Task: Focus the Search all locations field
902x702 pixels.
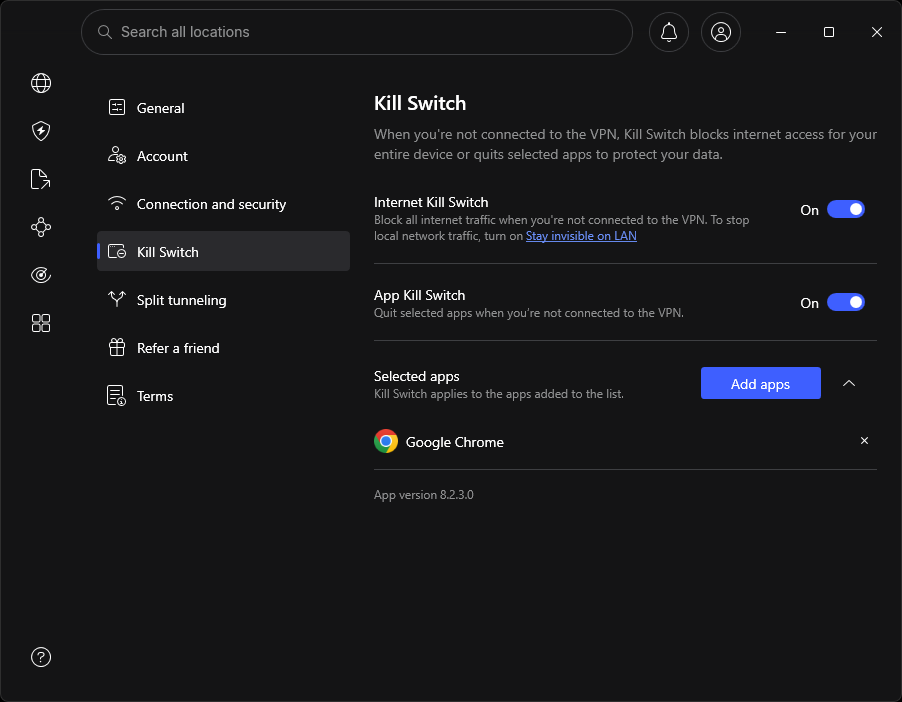Action: (x=357, y=32)
